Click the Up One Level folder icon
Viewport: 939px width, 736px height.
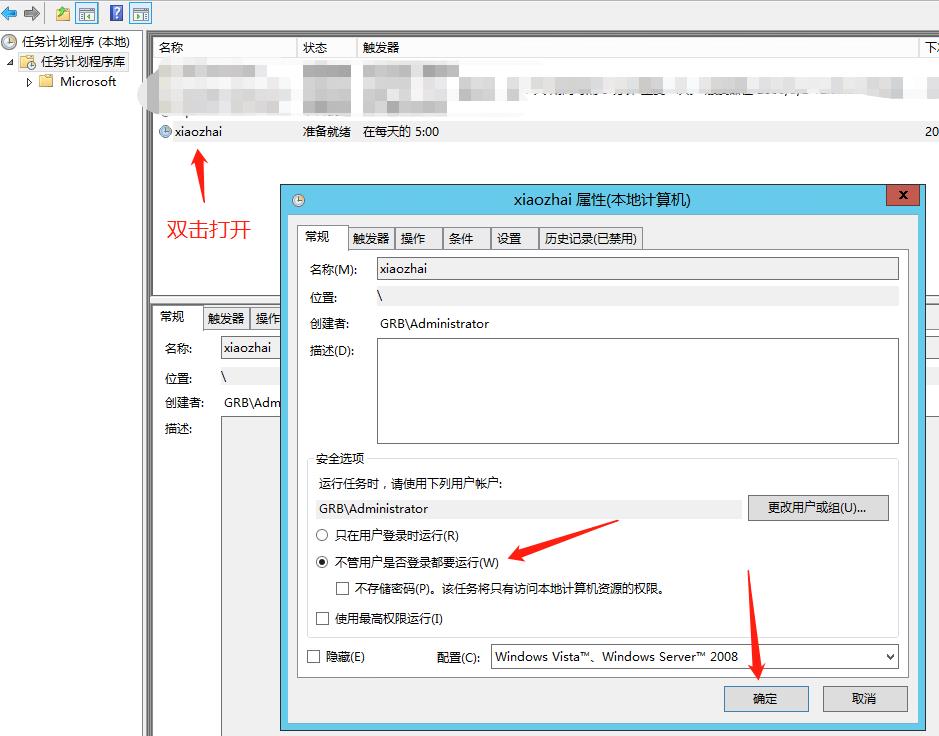tap(63, 13)
